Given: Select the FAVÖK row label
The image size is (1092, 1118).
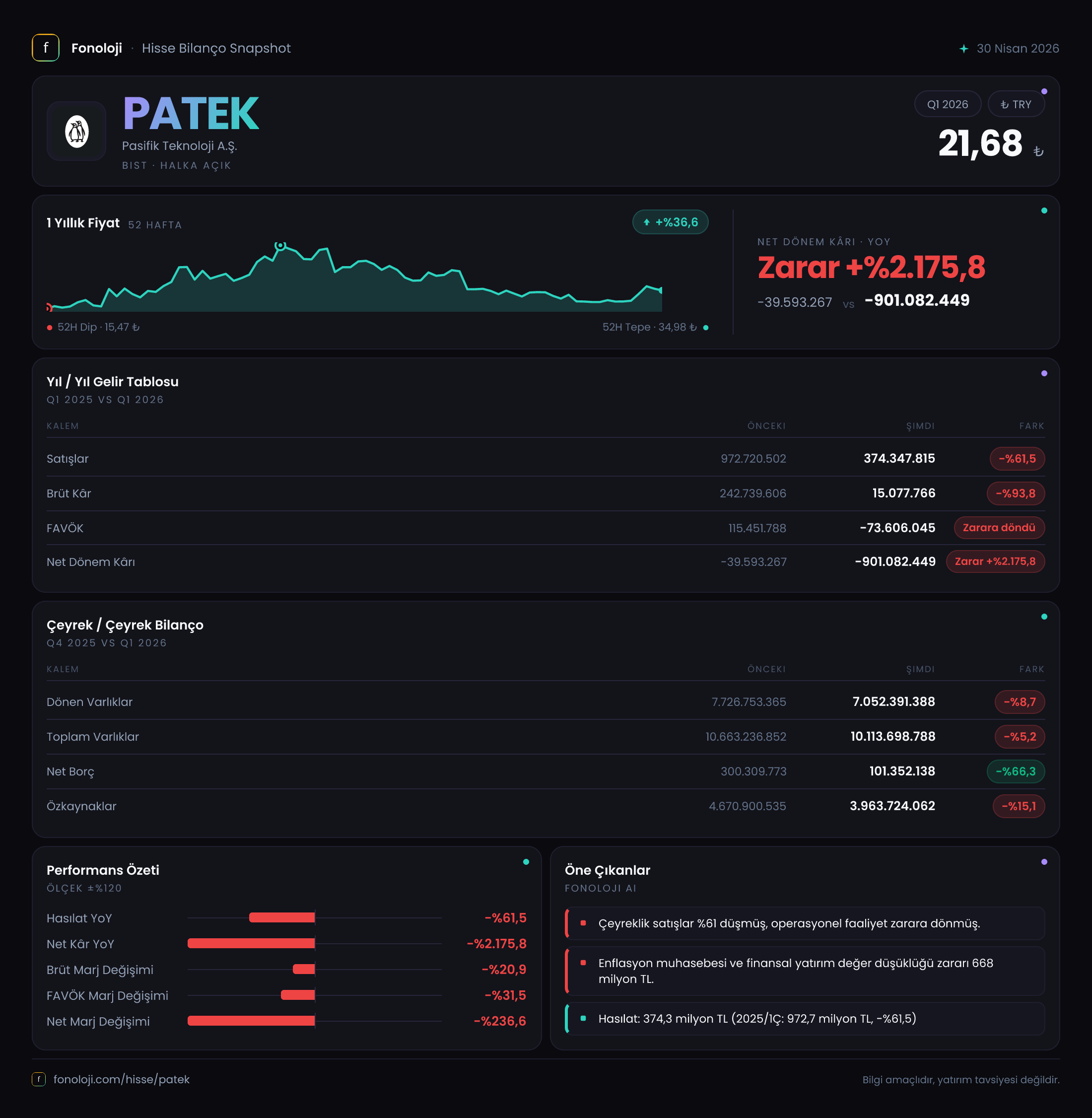Looking at the screenshot, I should pyautogui.click(x=65, y=528).
